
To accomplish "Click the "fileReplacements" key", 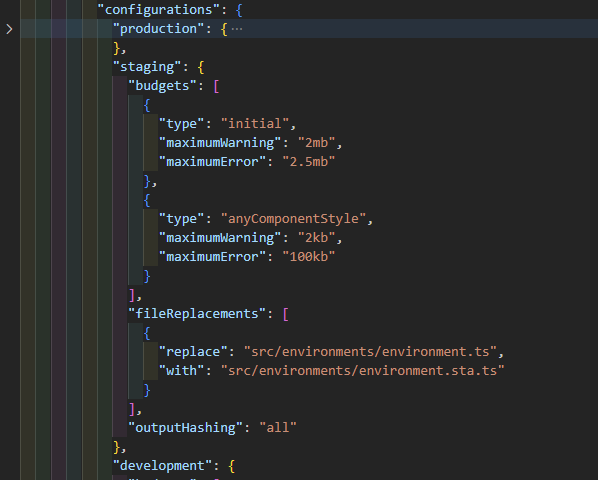I will (197, 314).
